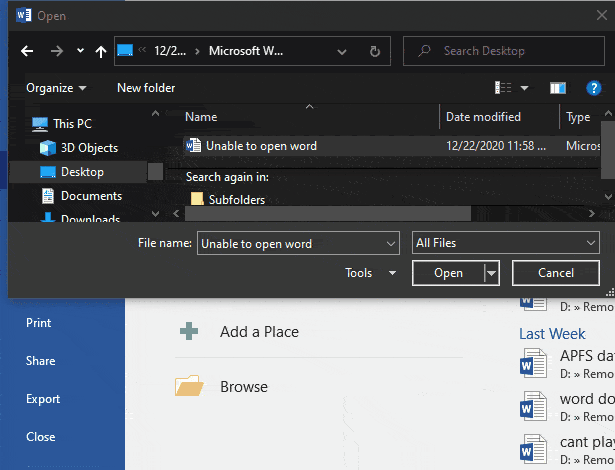Image resolution: width=615 pixels, height=470 pixels.
Task: Change the view layout icon
Action: pos(503,88)
